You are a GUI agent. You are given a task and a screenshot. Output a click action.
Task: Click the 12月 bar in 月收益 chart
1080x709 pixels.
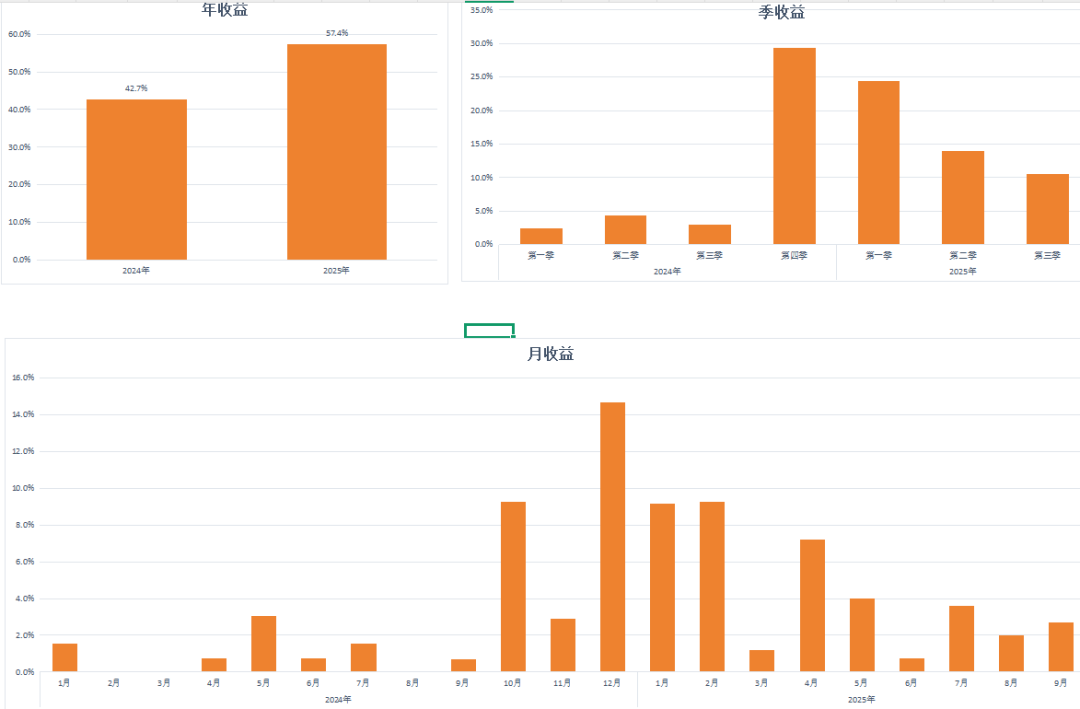612,537
